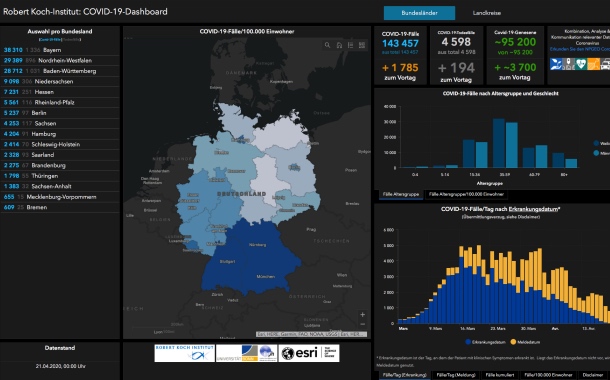The image size is (610, 380).
Task: Select Sachsen-Anhalt in the list
Action: tap(60, 186)
